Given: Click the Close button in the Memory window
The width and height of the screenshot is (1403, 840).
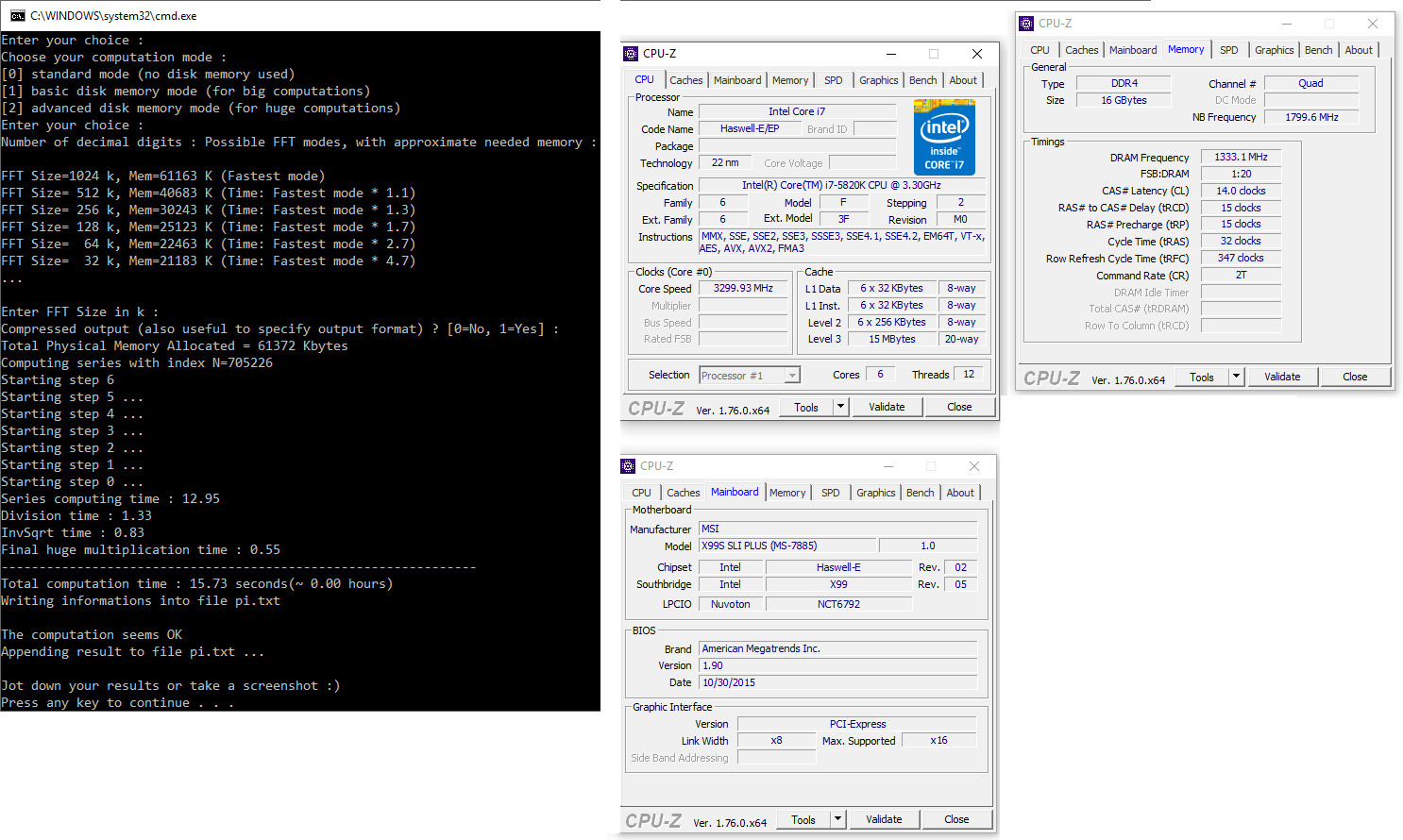Looking at the screenshot, I should point(1355,377).
